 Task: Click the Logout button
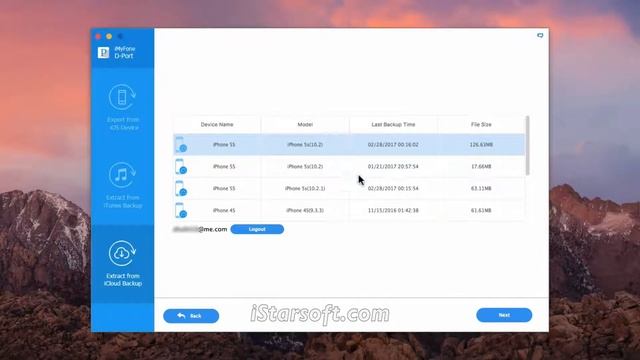tap(257, 229)
